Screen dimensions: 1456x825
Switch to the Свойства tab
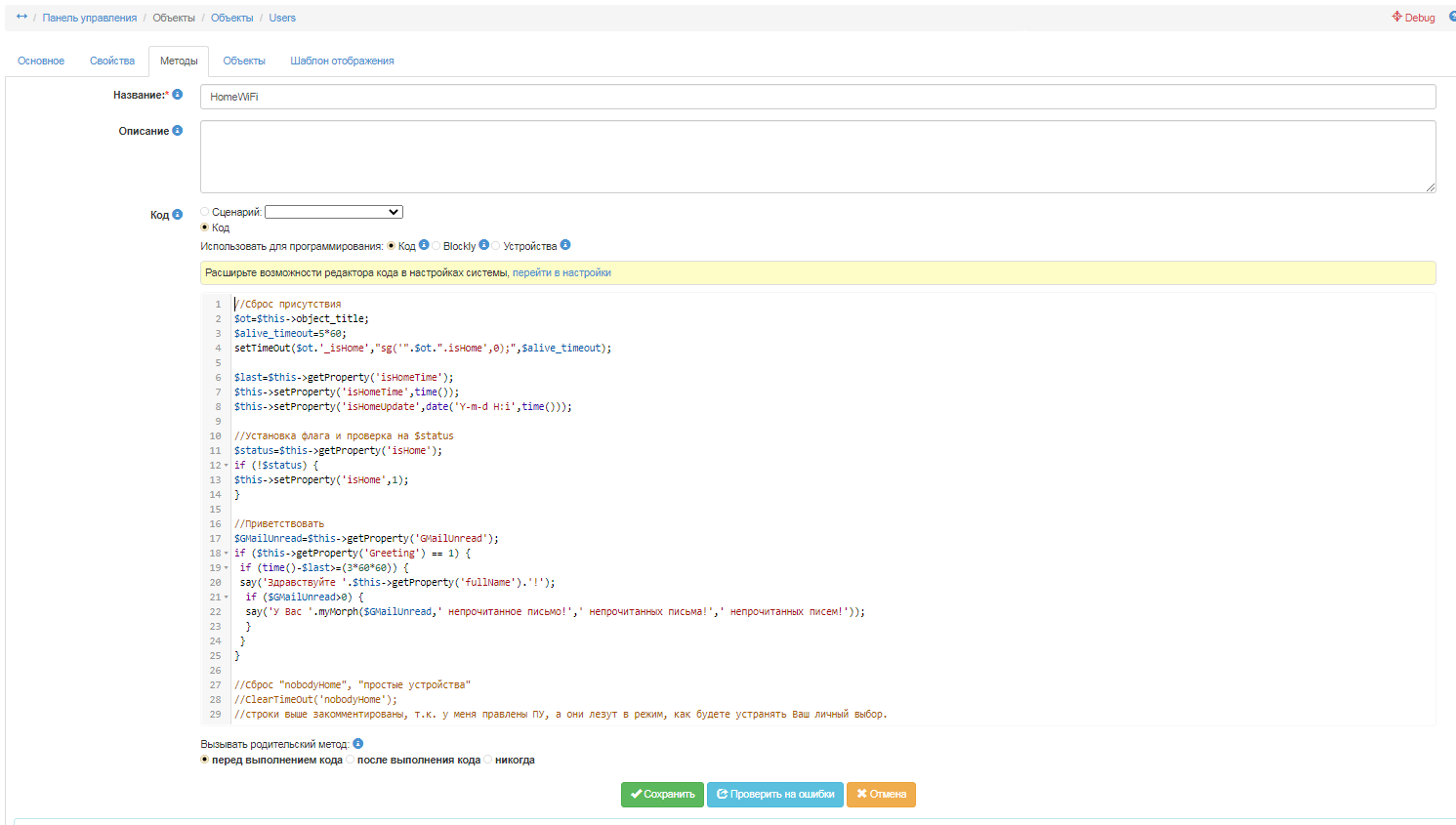click(x=112, y=61)
